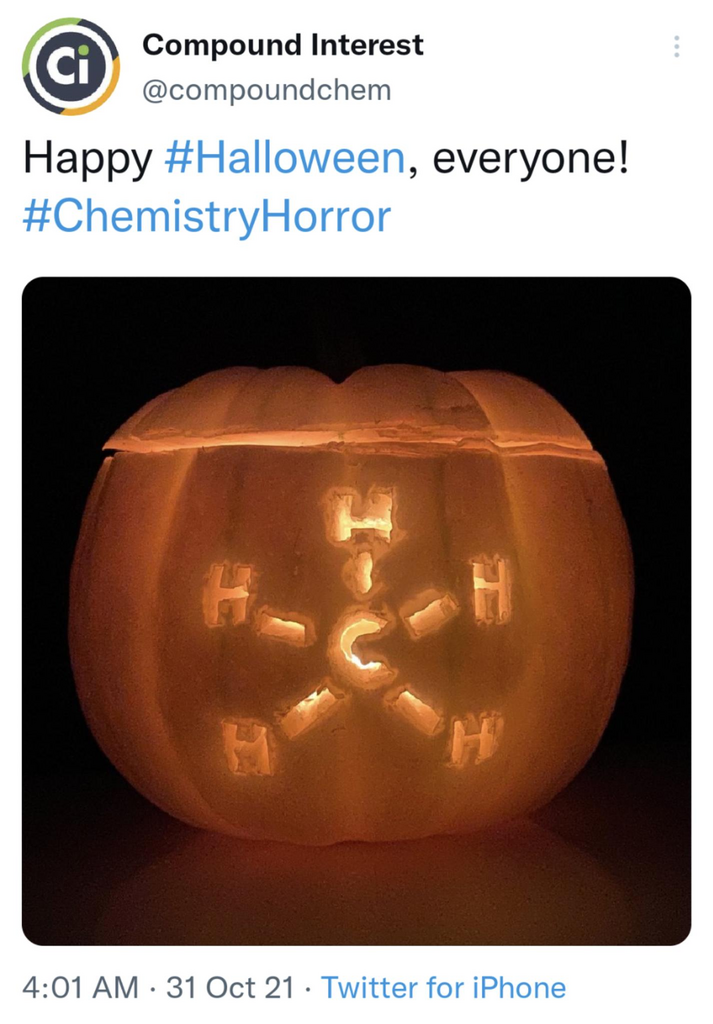
Task: Visit the @compoundchem handle link
Action: point(266,90)
